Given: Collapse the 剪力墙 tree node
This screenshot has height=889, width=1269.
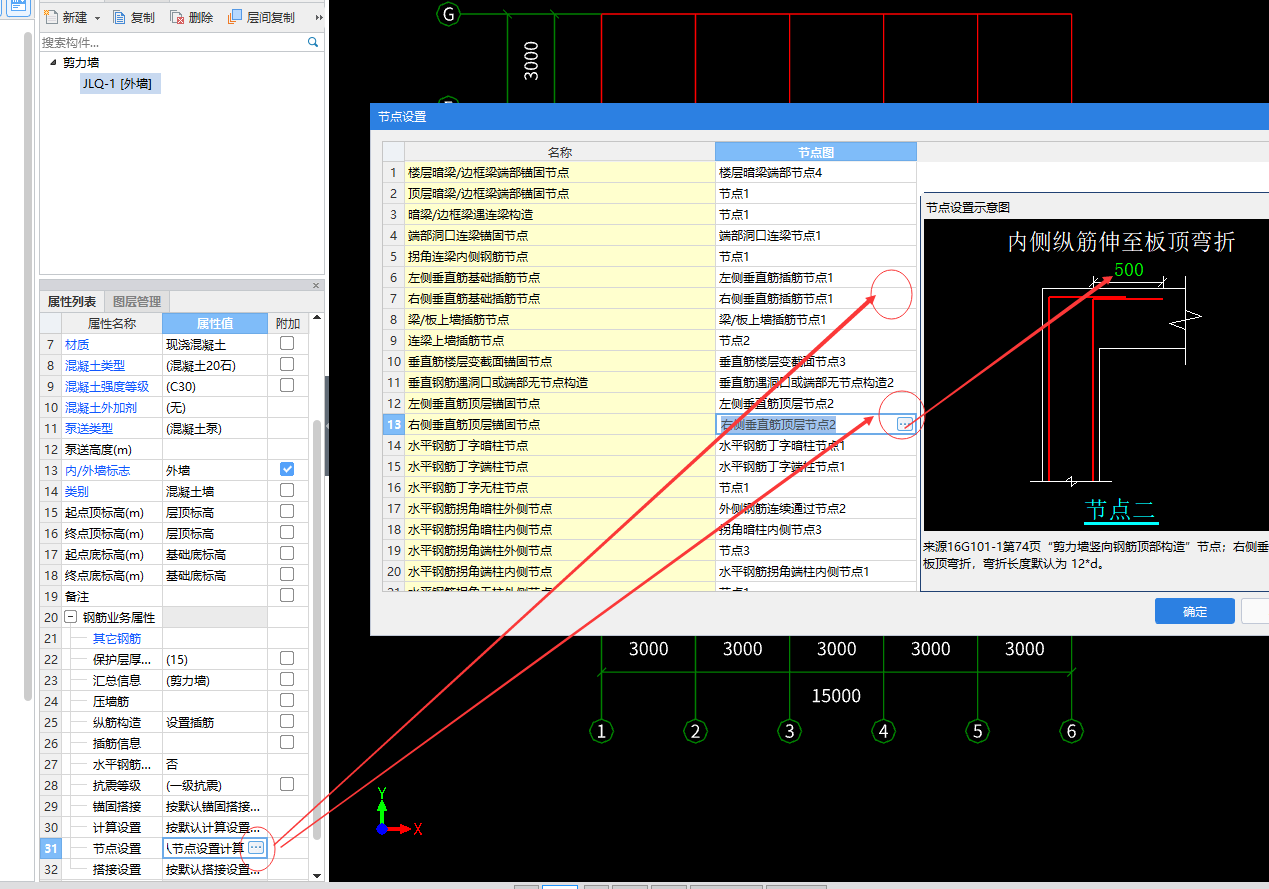Looking at the screenshot, I should tap(52, 63).
